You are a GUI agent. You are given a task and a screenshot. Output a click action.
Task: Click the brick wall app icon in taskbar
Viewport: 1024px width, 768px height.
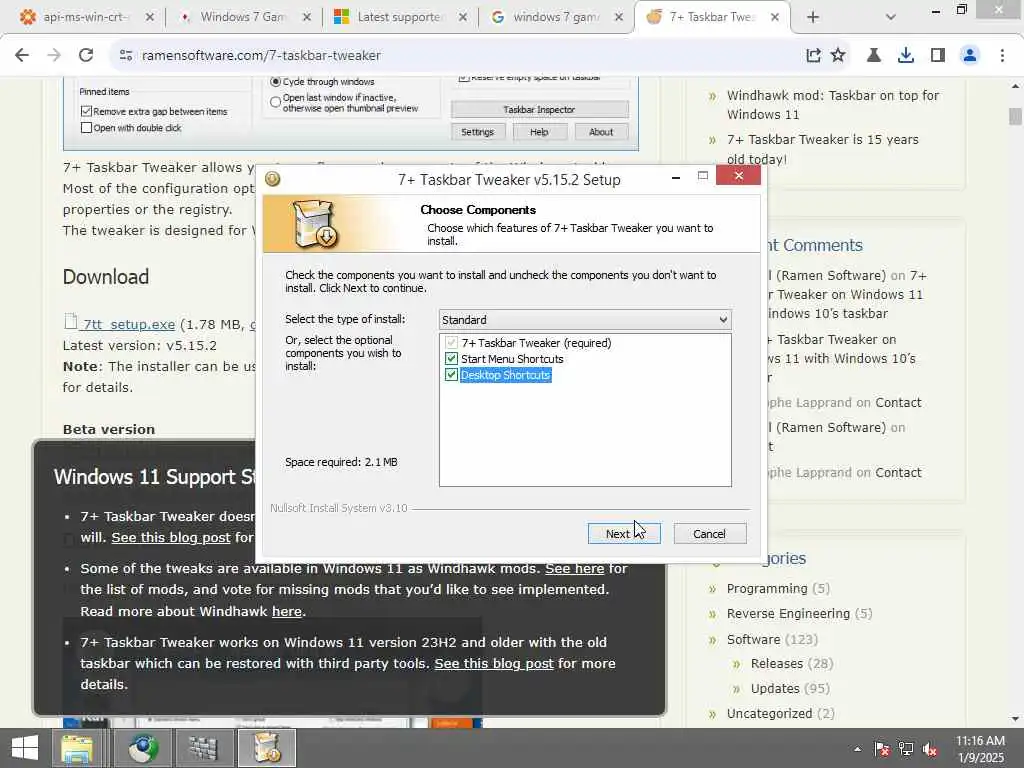[x=204, y=748]
